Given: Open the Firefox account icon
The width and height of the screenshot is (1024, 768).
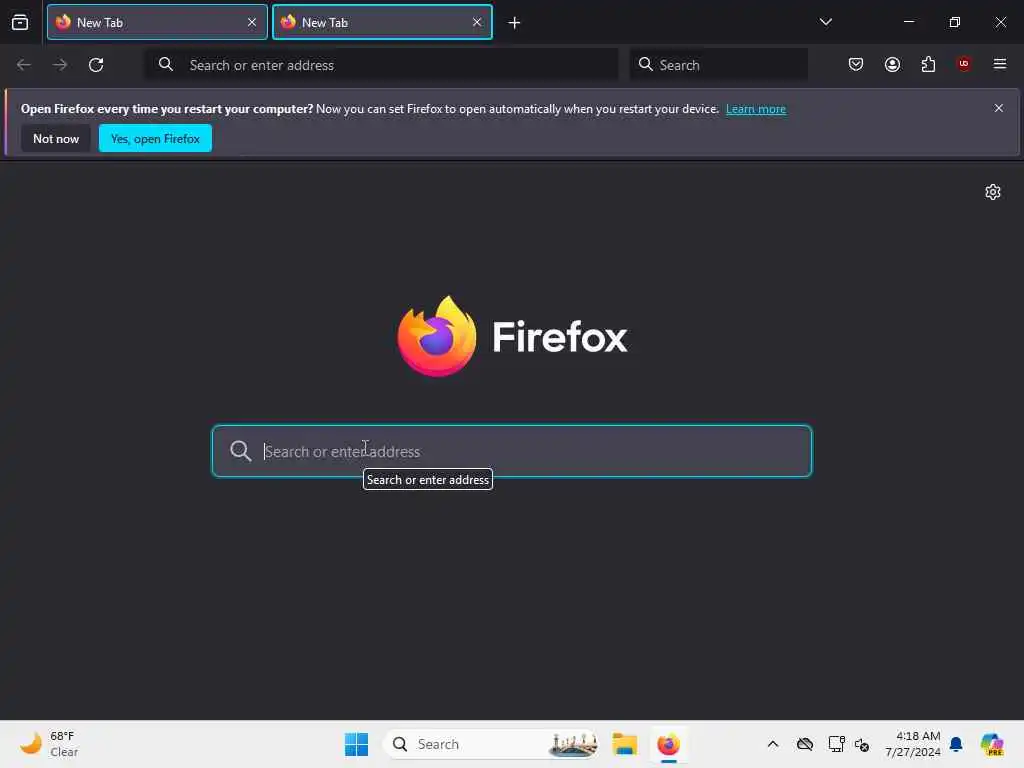Looking at the screenshot, I should [x=892, y=64].
